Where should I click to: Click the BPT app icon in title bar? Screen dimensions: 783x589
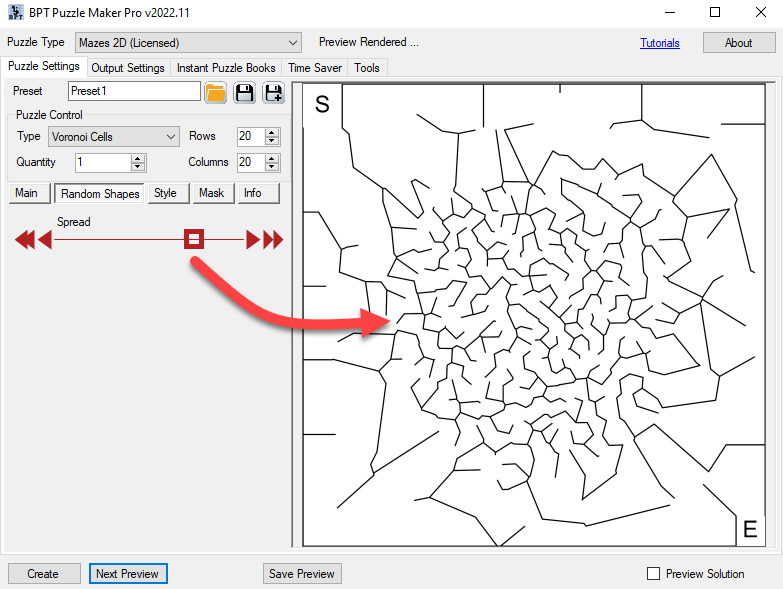15,13
